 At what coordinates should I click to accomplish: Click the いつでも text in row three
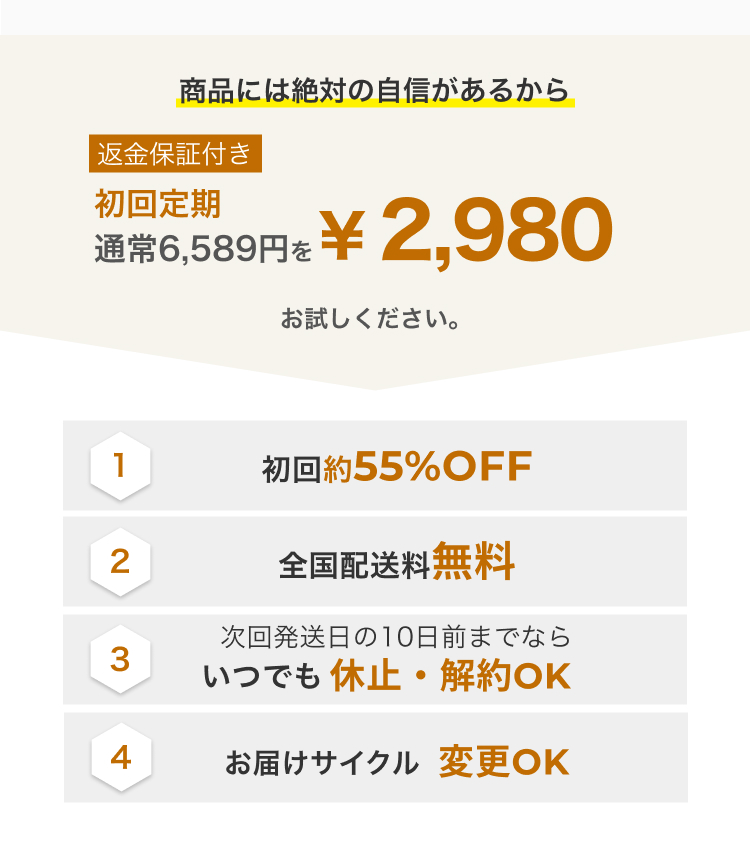pyautogui.click(x=262, y=676)
